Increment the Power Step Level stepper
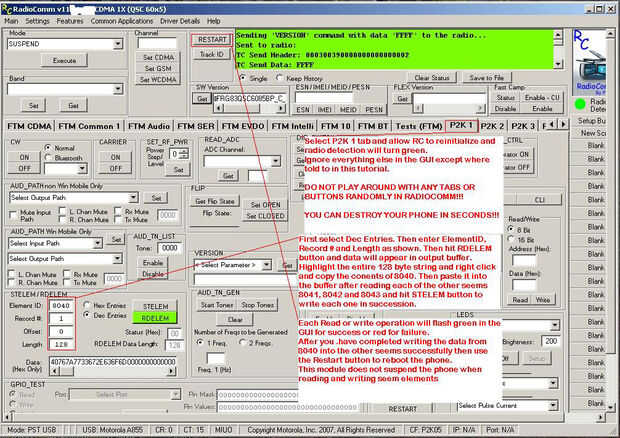The image size is (620, 438). 183,151
